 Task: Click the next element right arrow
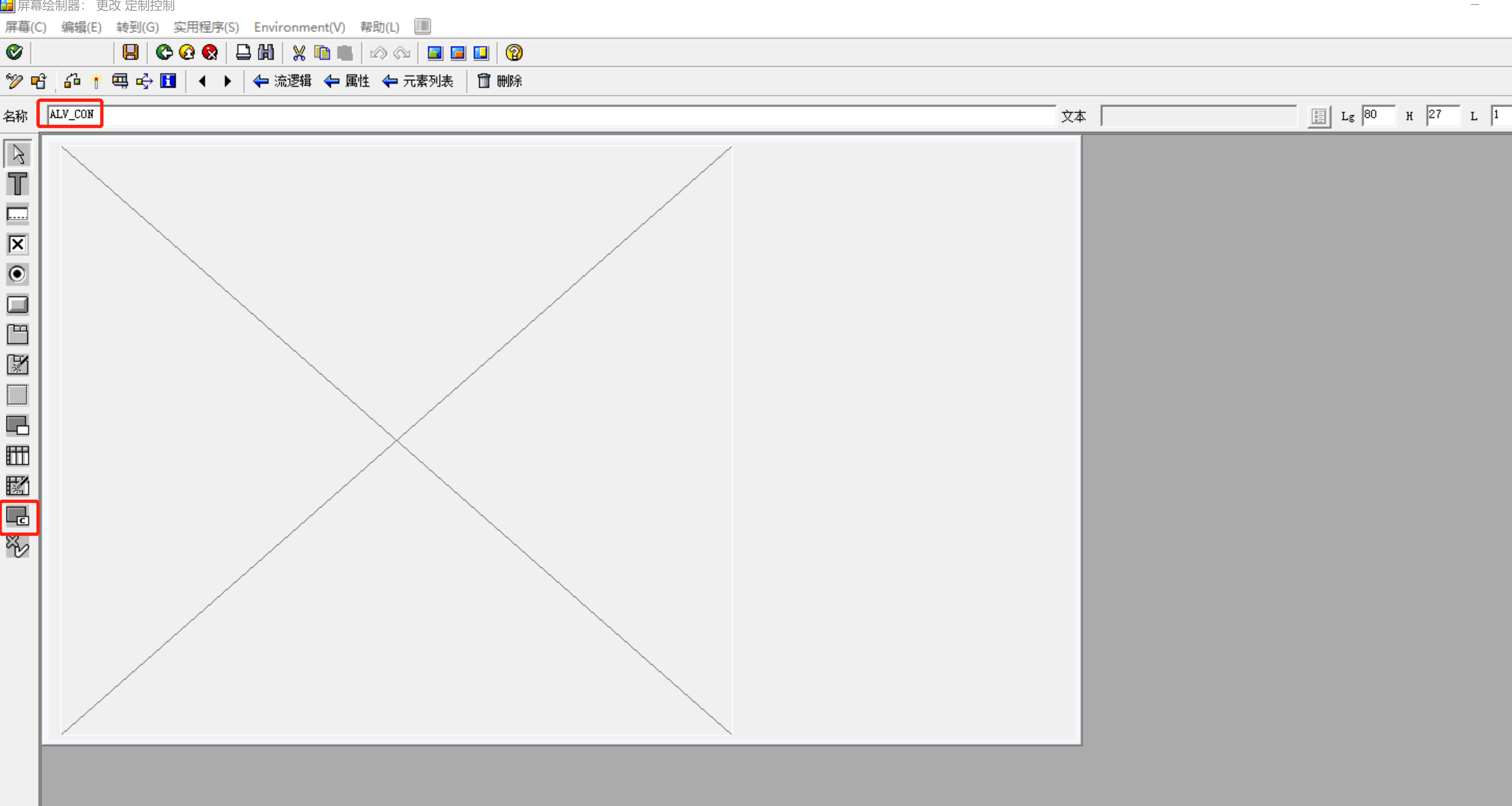[228, 81]
